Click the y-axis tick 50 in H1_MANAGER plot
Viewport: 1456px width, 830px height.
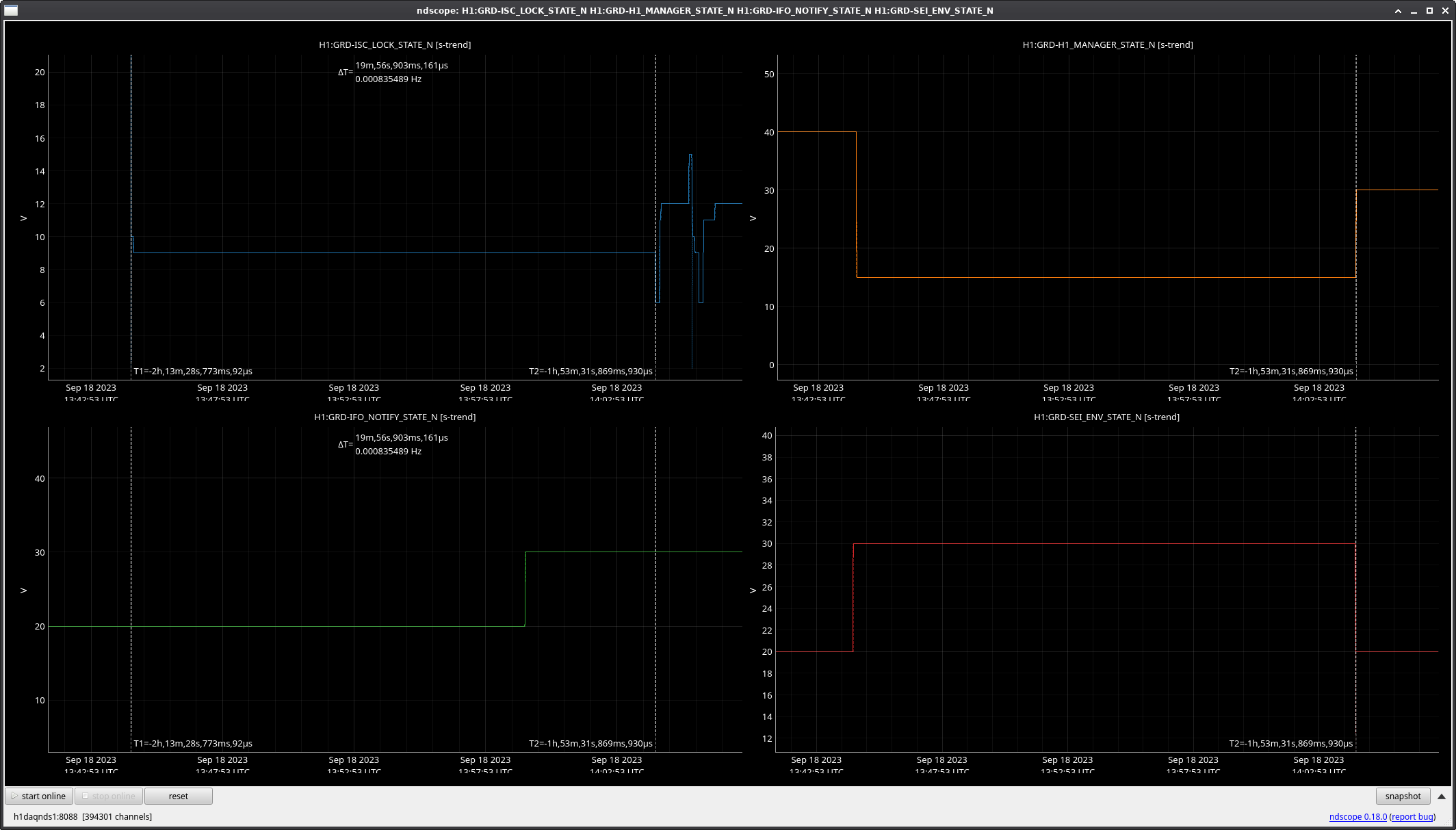click(769, 74)
